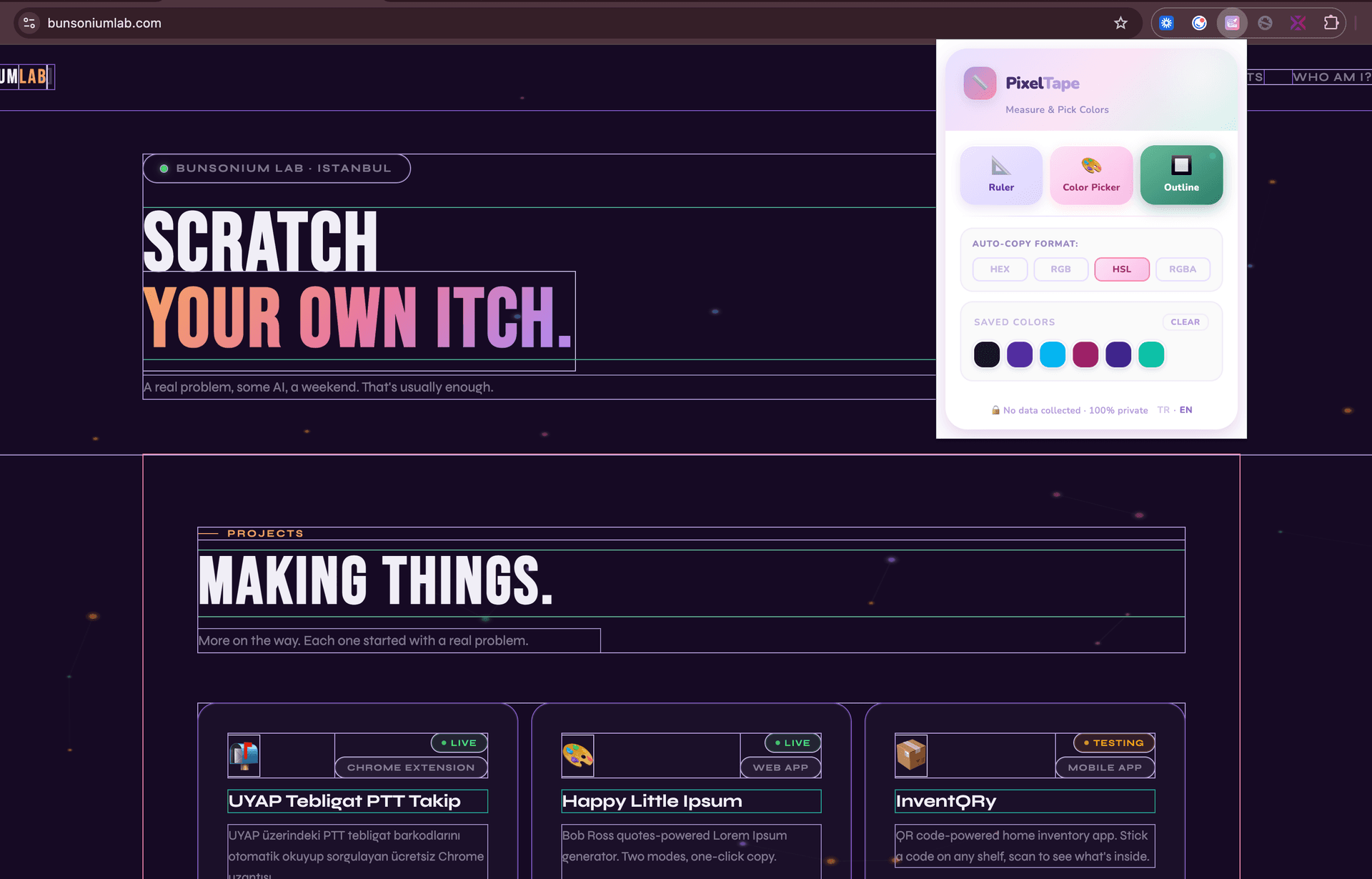1372x879 pixels.
Task: Open the InventQRy project
Action: (x=946, y=801)
